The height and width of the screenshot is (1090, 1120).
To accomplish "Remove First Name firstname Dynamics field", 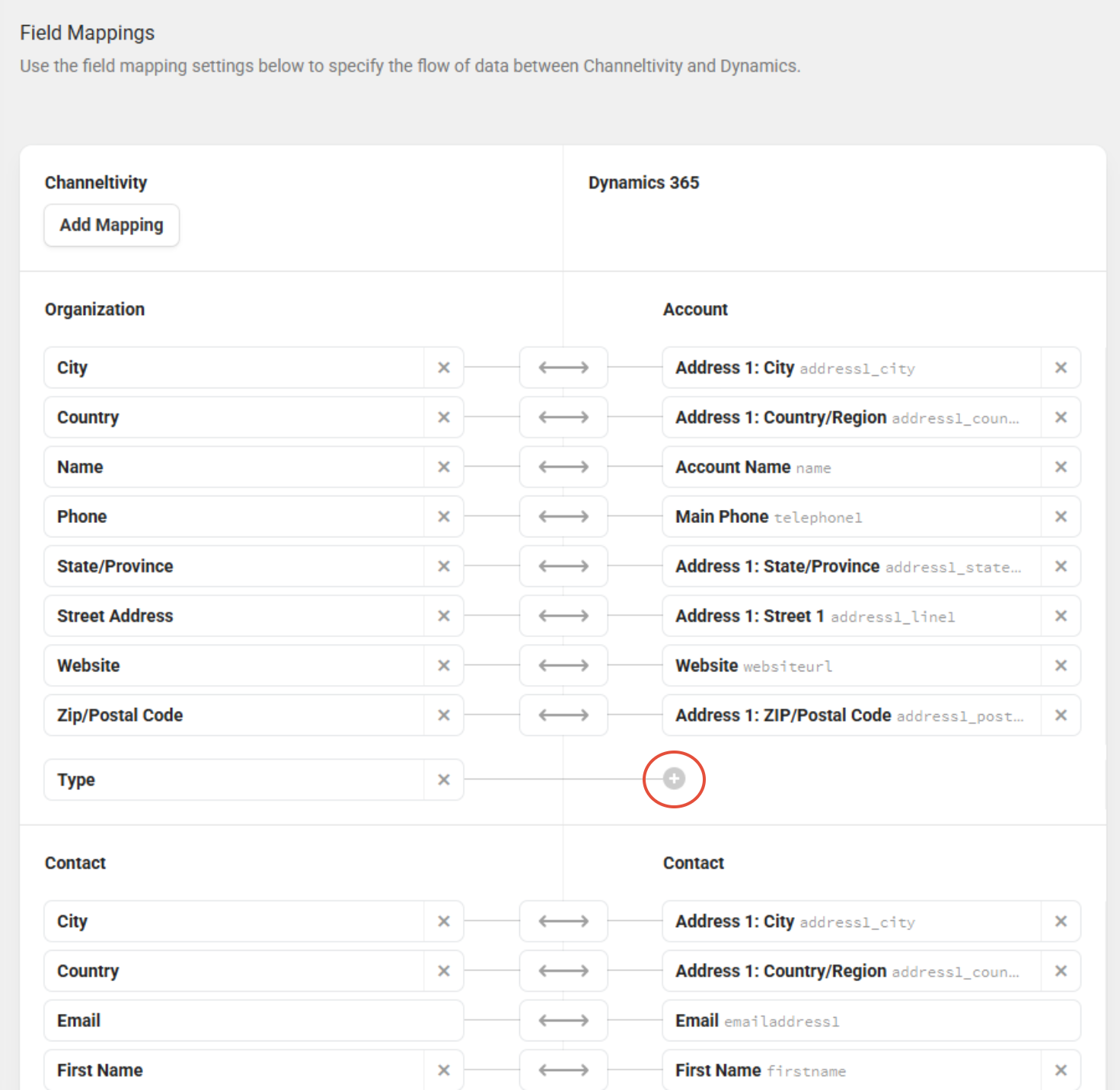I will pos(1061,1070).
